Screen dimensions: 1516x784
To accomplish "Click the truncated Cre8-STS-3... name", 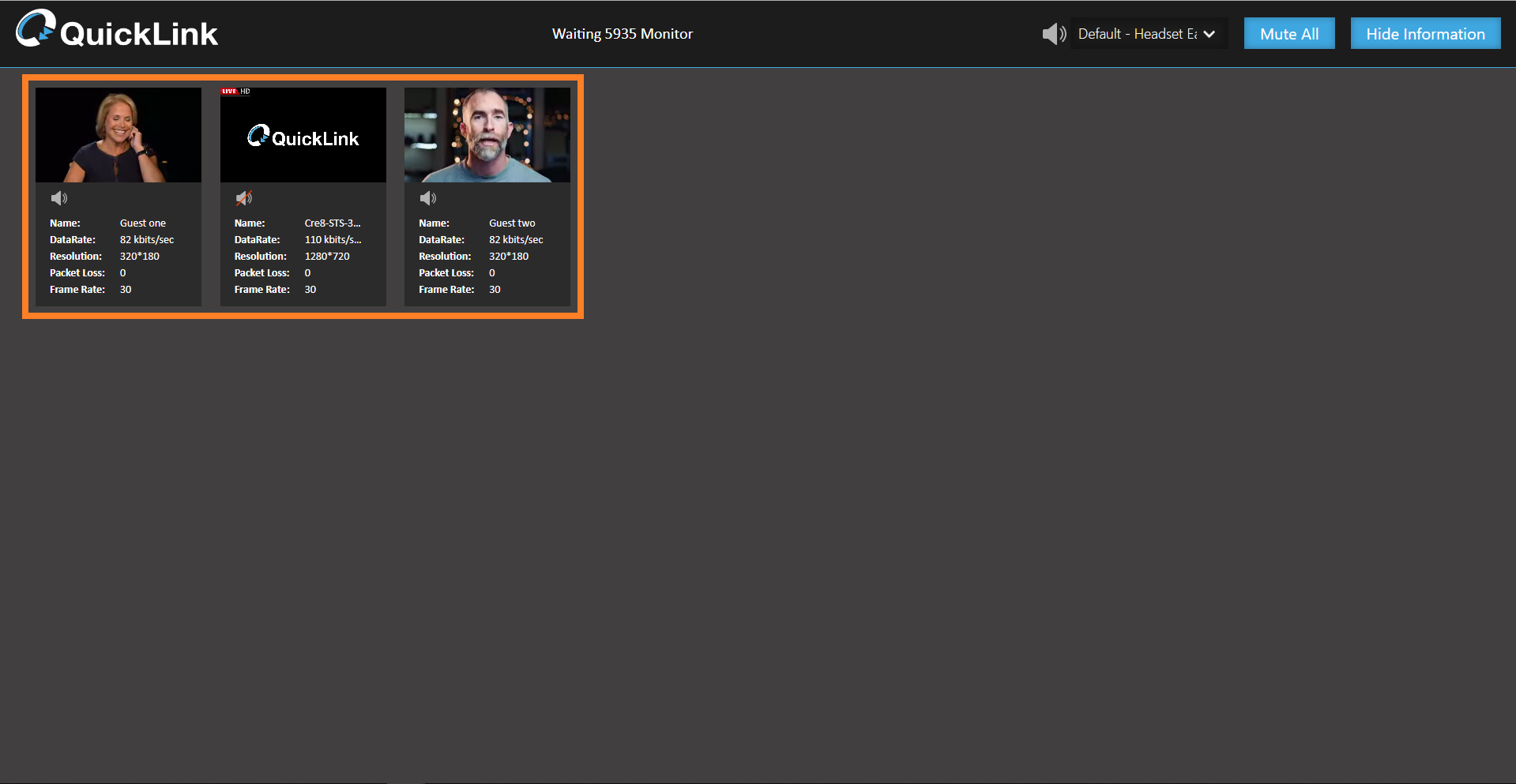I will coord(333,223).
